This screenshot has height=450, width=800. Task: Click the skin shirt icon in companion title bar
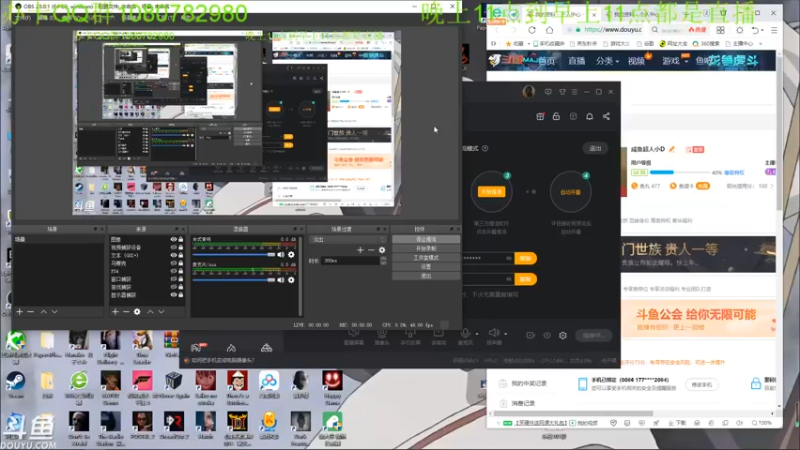[562, 92]
